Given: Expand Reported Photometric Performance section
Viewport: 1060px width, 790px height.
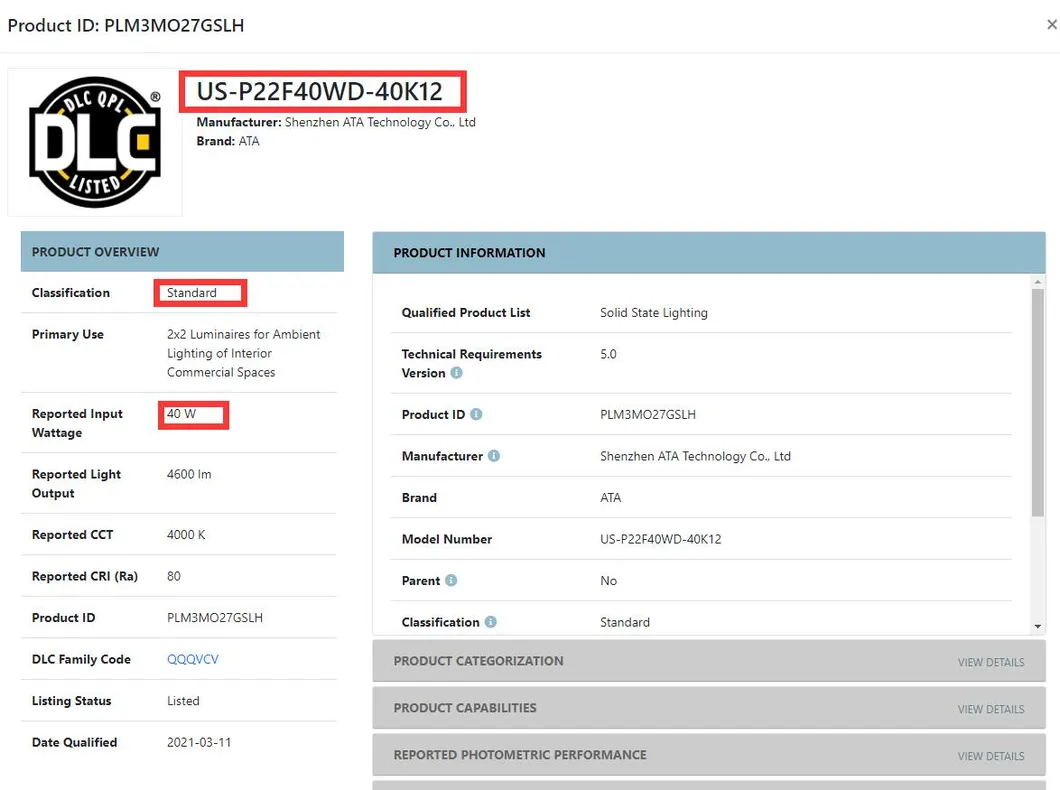Looking at the screenshot, I should point(708,755).
